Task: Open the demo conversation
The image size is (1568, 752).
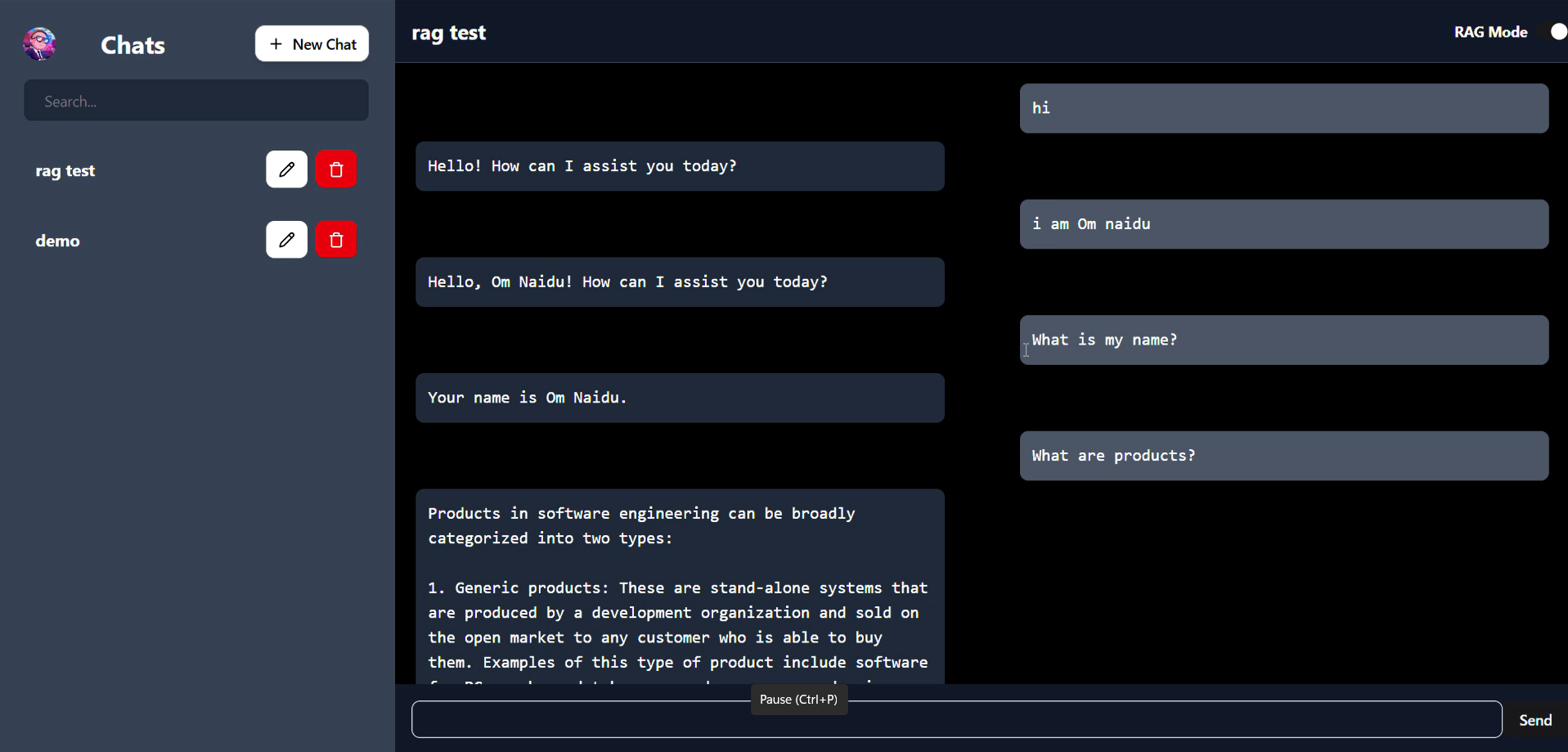Action: tap(57, 241)
